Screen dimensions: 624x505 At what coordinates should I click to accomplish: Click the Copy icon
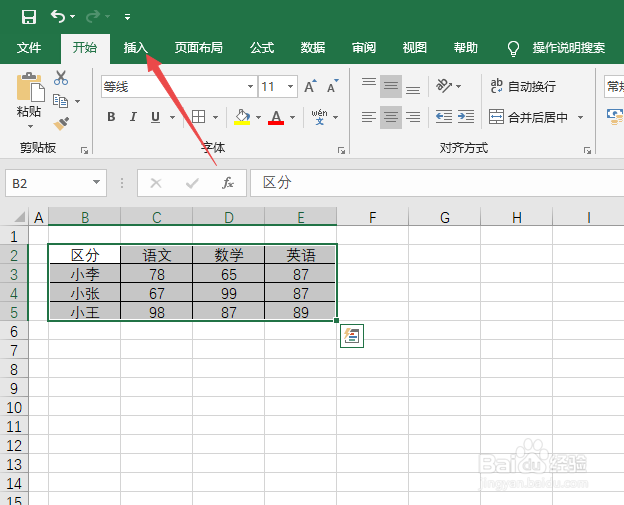pos(60,101)
